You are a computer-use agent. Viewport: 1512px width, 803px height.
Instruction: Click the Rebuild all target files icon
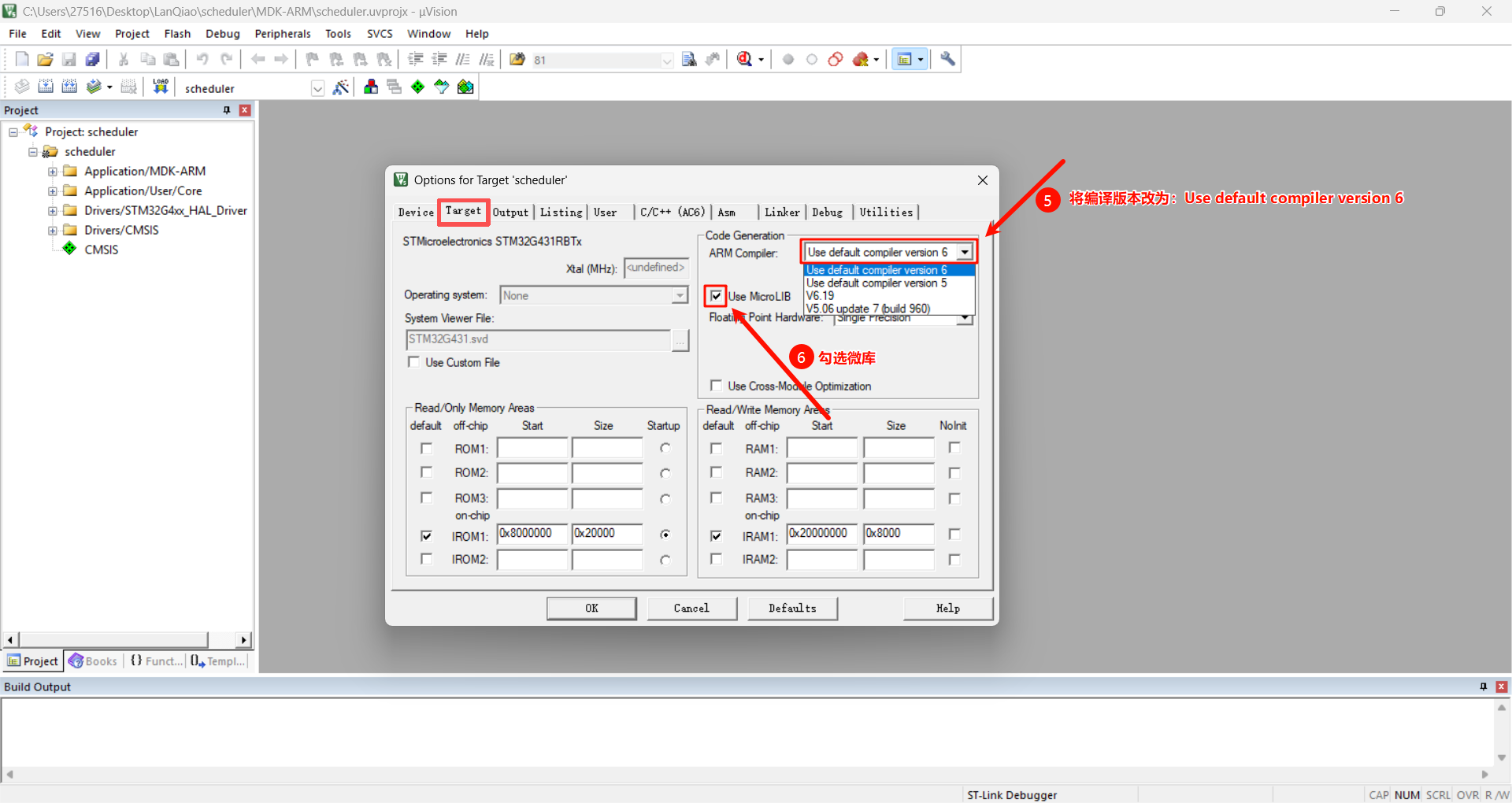point(69,87)
